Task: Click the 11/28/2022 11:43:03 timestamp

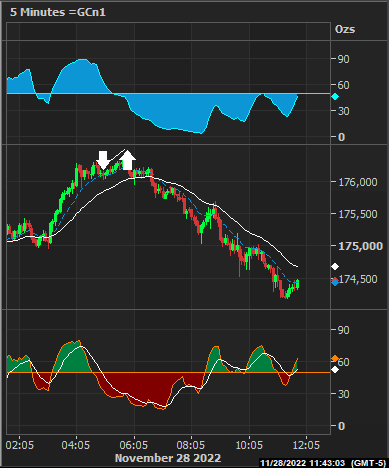Action: (x=302, y=463)
